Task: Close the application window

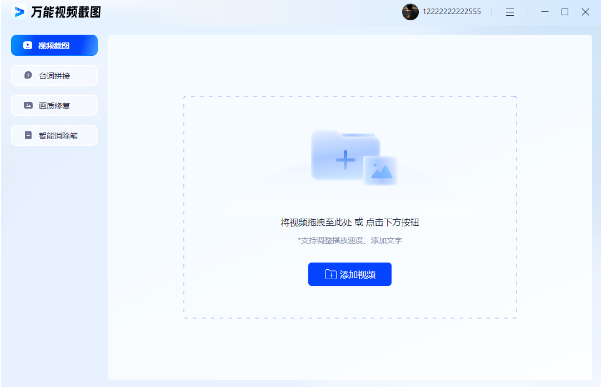Action: (585, 12)
